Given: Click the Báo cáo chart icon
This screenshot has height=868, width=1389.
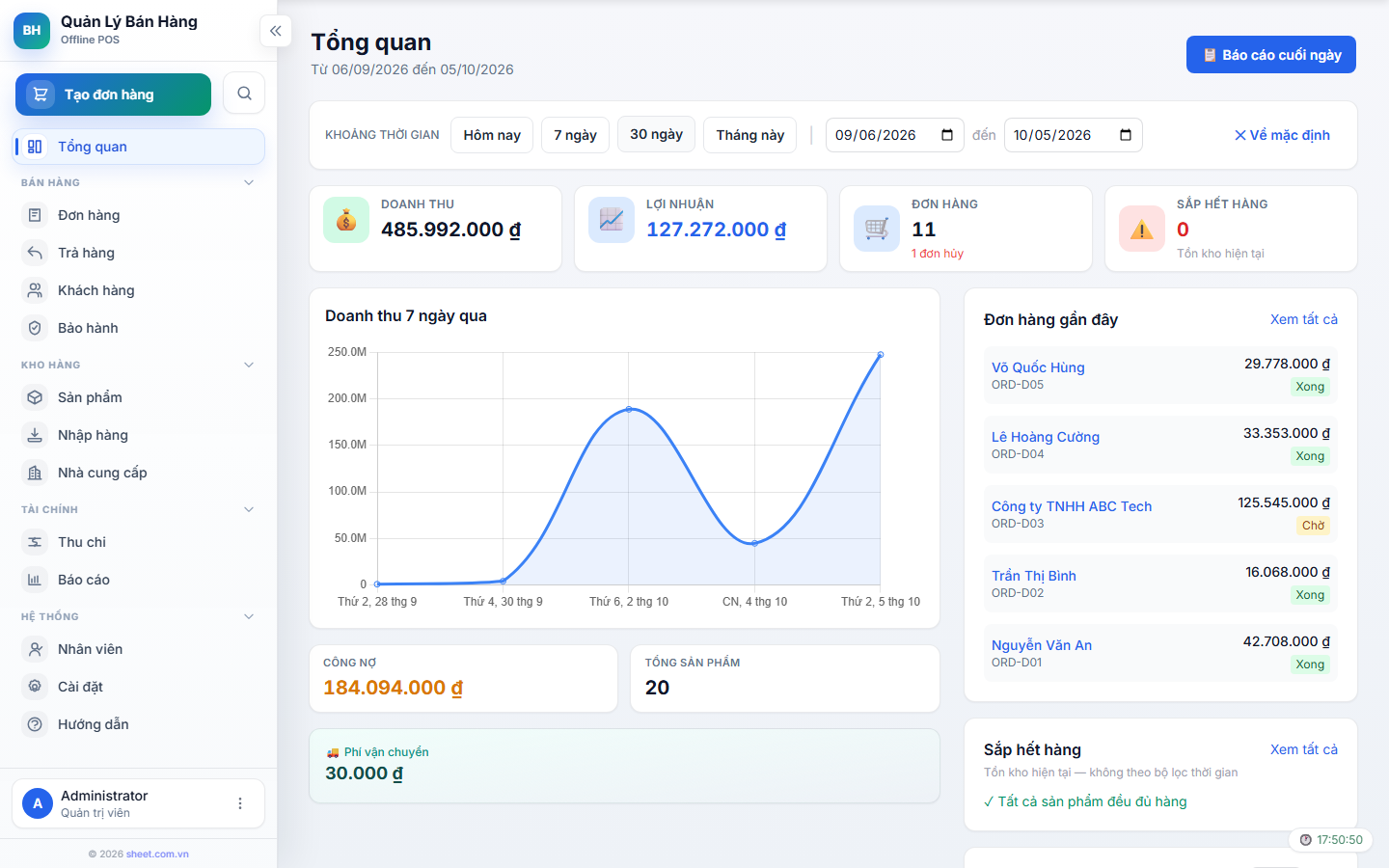Looking at the screenshot, I should pyautogui.click(x=35, y=580).
